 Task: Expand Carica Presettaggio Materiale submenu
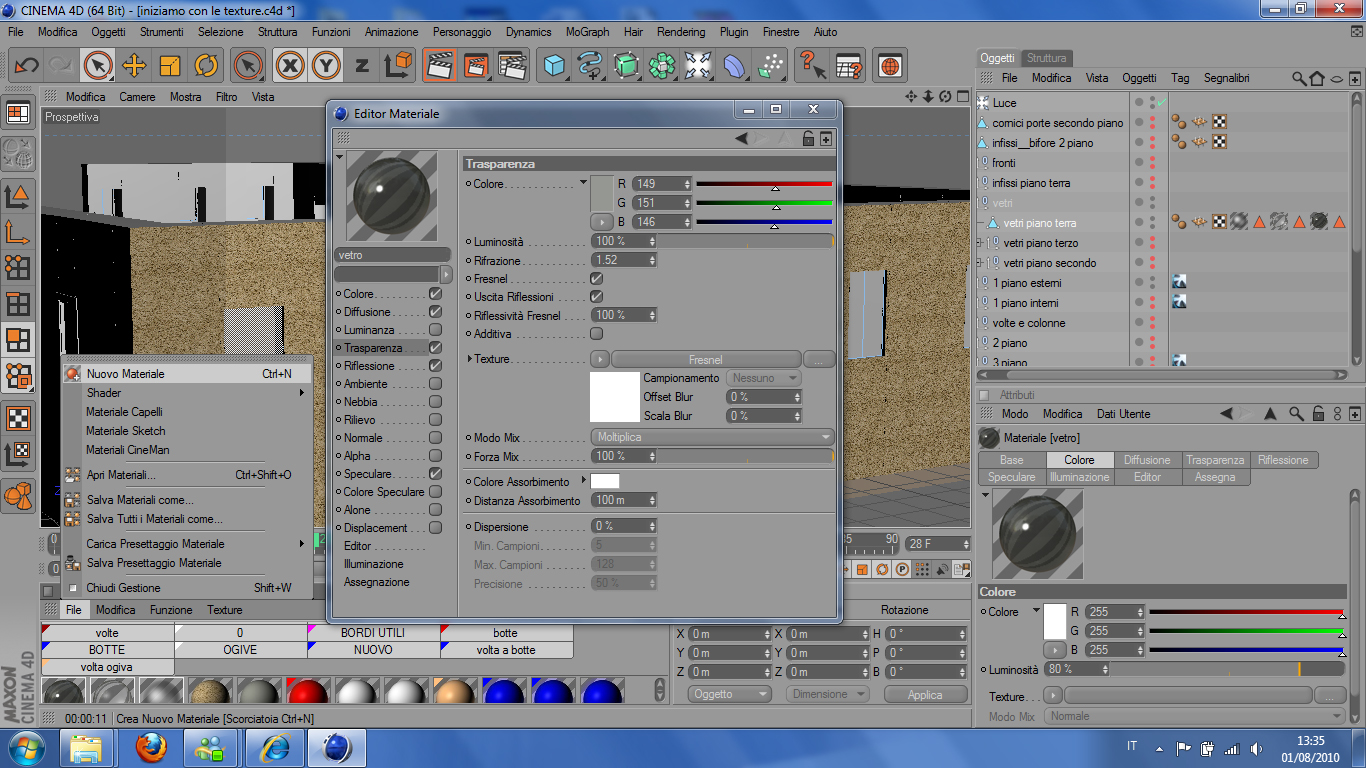pos(302,544)
